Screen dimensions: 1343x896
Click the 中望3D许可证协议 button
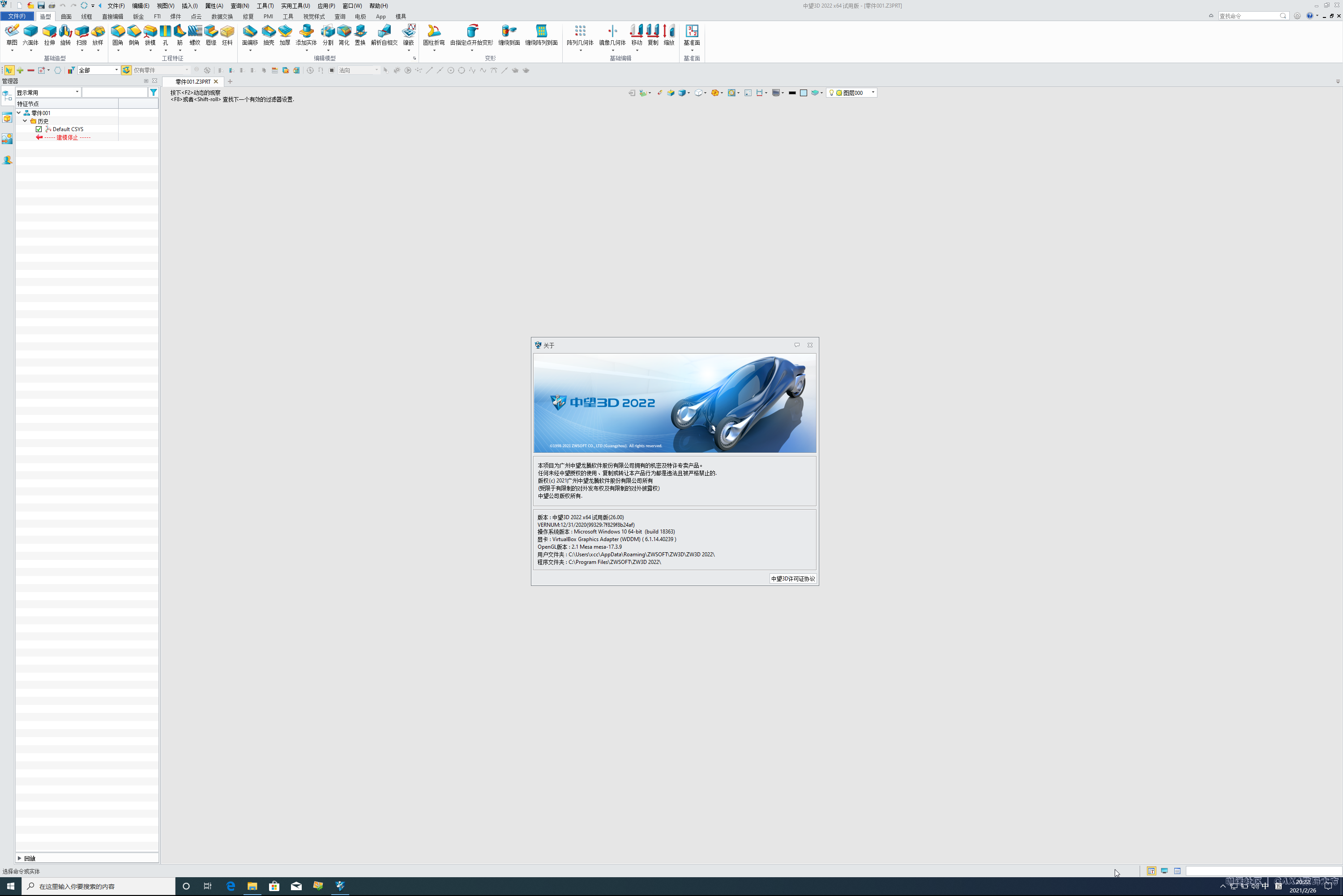tap(793, 579)
